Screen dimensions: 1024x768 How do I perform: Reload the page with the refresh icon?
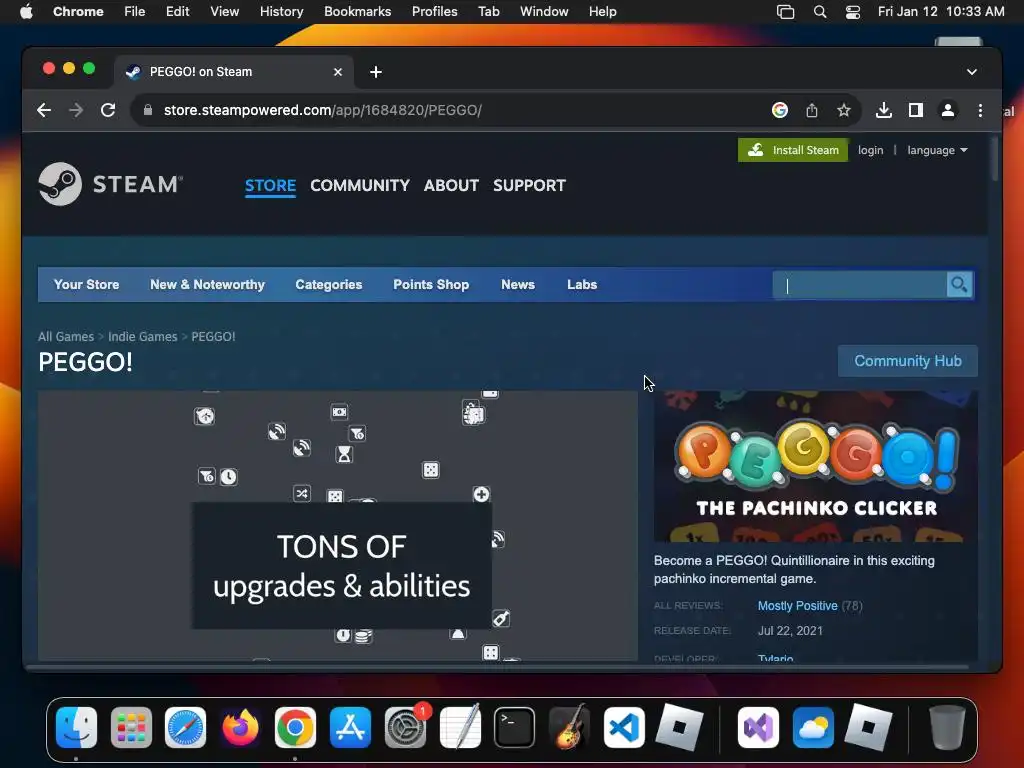(108, 110)
